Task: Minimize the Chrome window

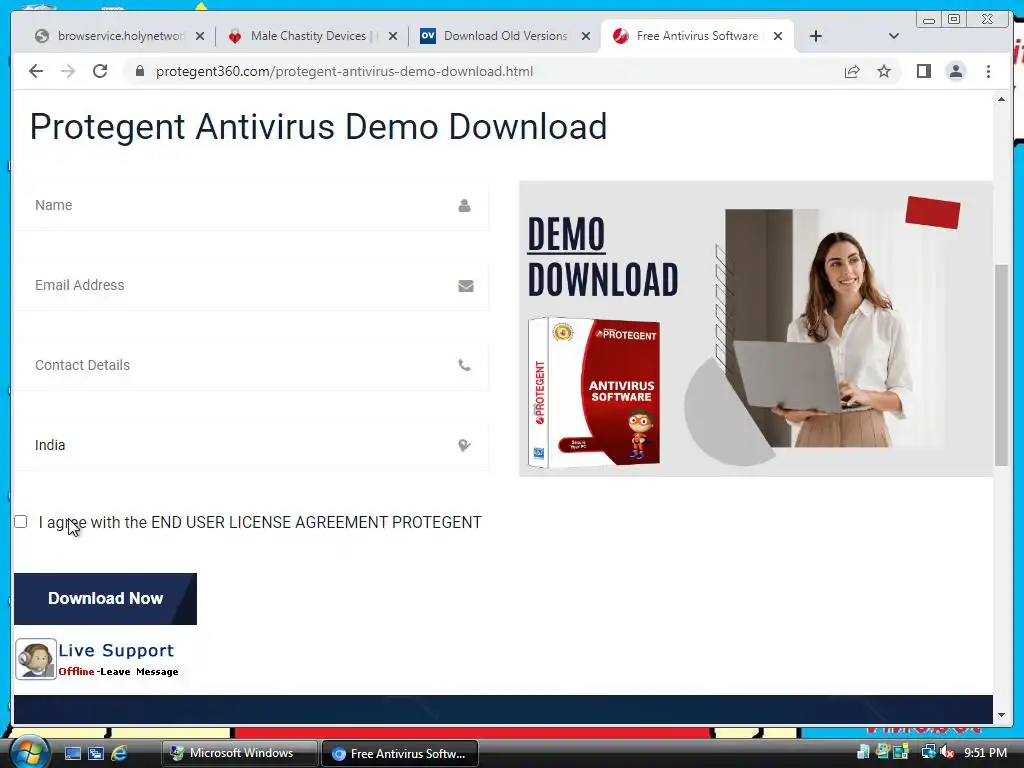Action: point(929,20)
